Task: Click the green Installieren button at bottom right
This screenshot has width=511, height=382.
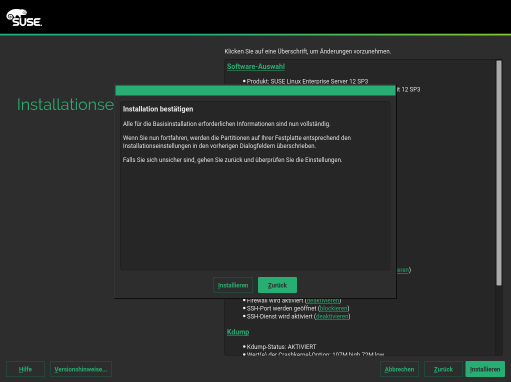Action: [x=485, y=369]
